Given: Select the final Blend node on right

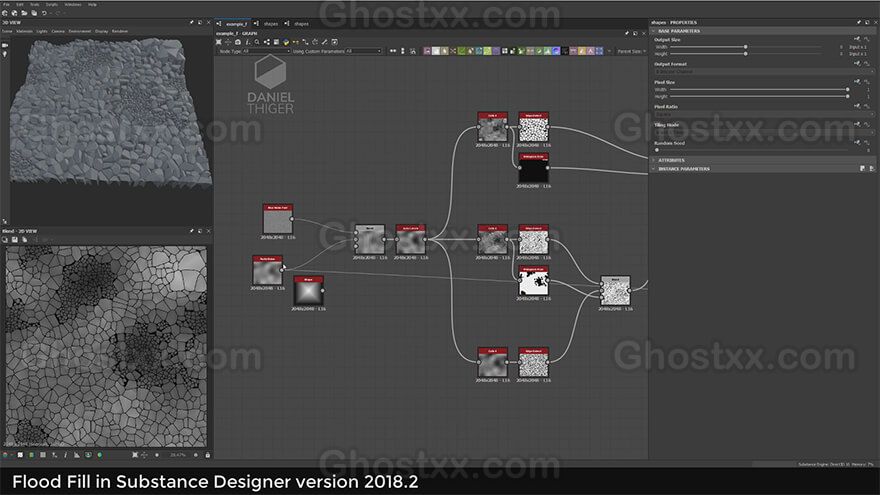Looking at the screenshot, I should (615, 290).
